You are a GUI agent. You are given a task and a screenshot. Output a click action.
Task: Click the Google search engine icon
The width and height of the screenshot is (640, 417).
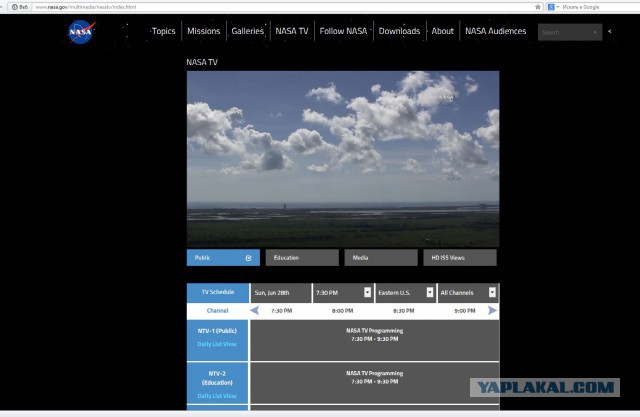pos(551,7)
